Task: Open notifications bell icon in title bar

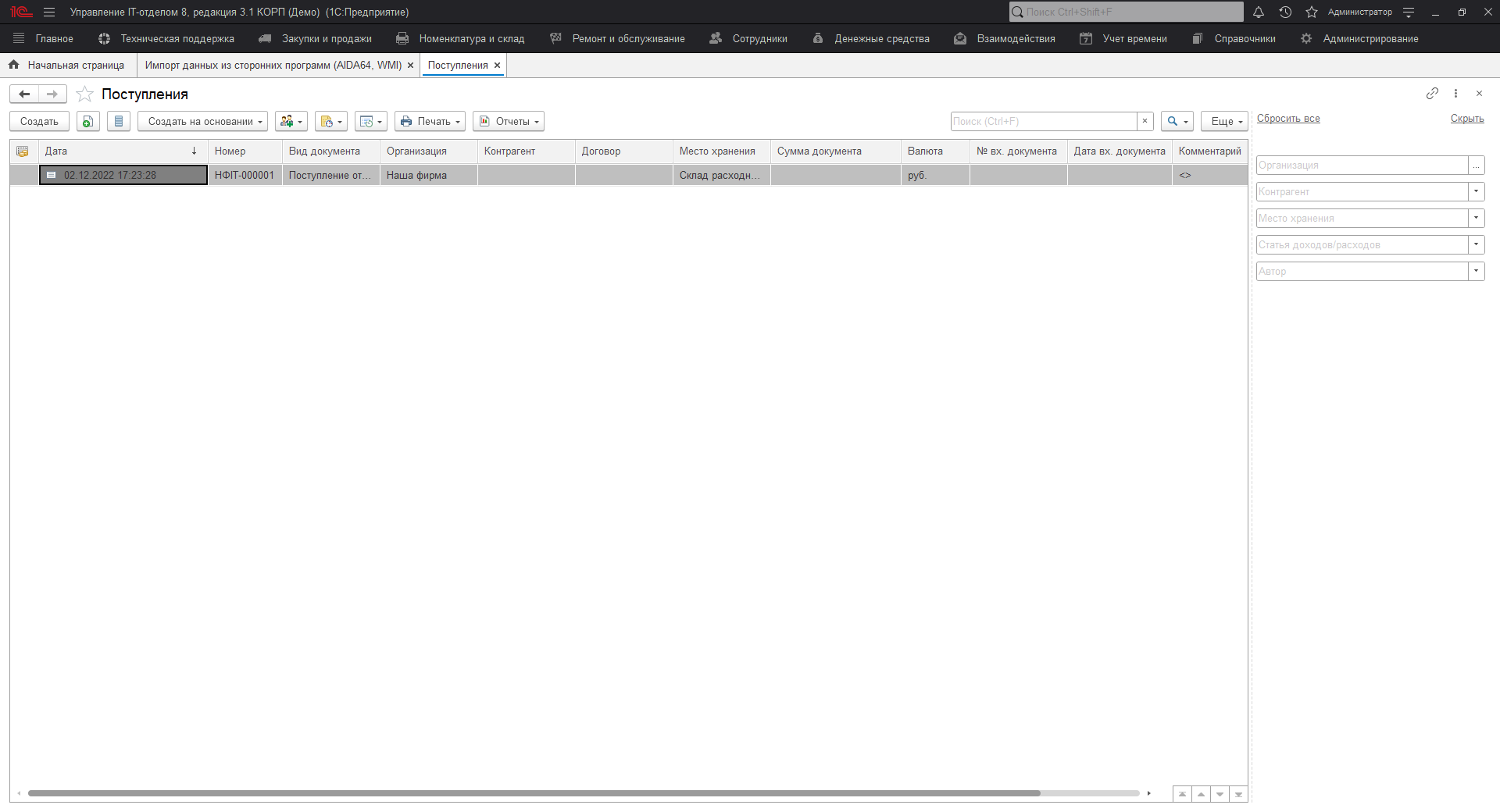Action: pos(1258,12)
